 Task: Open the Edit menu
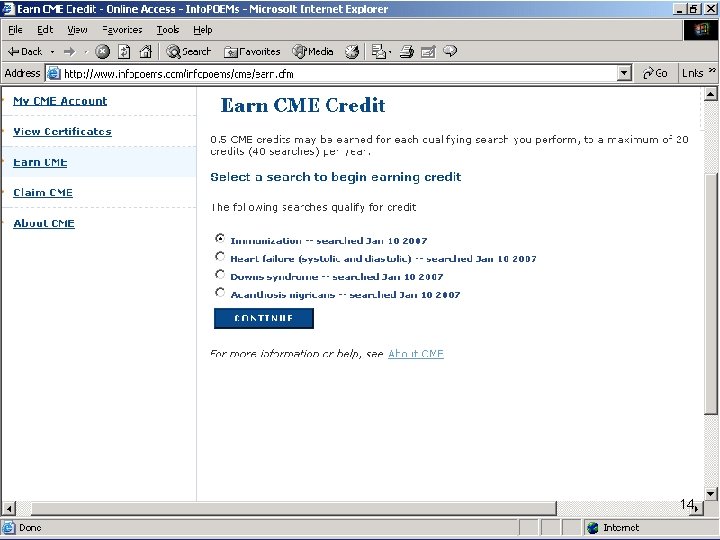tap(45, 30)
